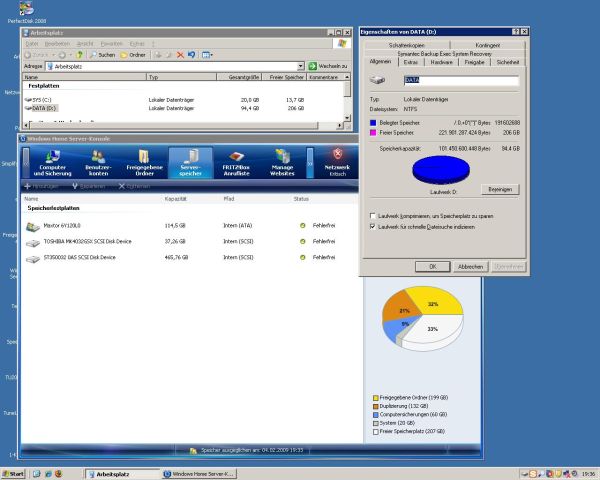Open Datei menu in Arbeitsplatz
Screen dimensions: 600x480
click(x=32, y=44)
